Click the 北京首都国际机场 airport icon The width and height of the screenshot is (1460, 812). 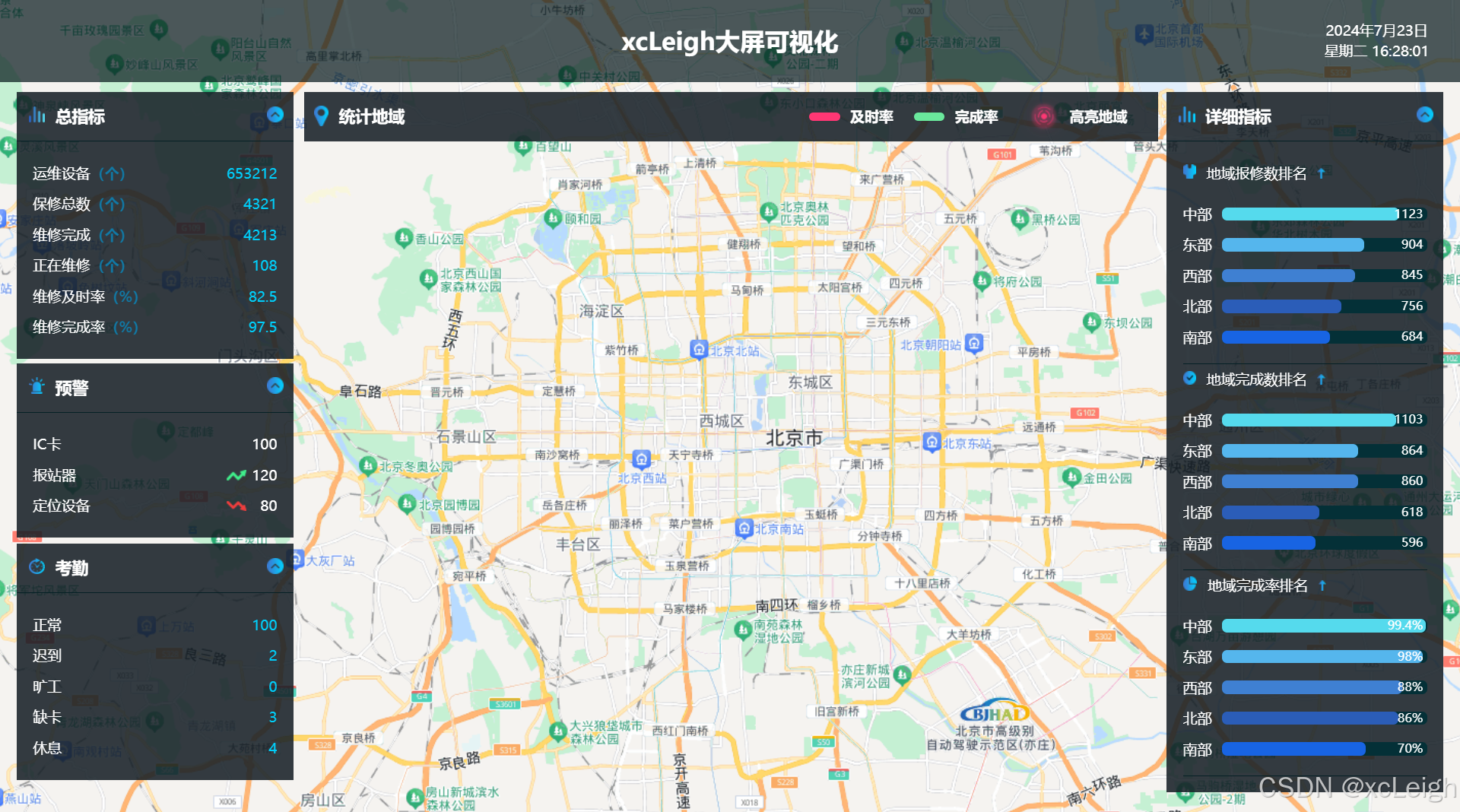(1144, 34)
